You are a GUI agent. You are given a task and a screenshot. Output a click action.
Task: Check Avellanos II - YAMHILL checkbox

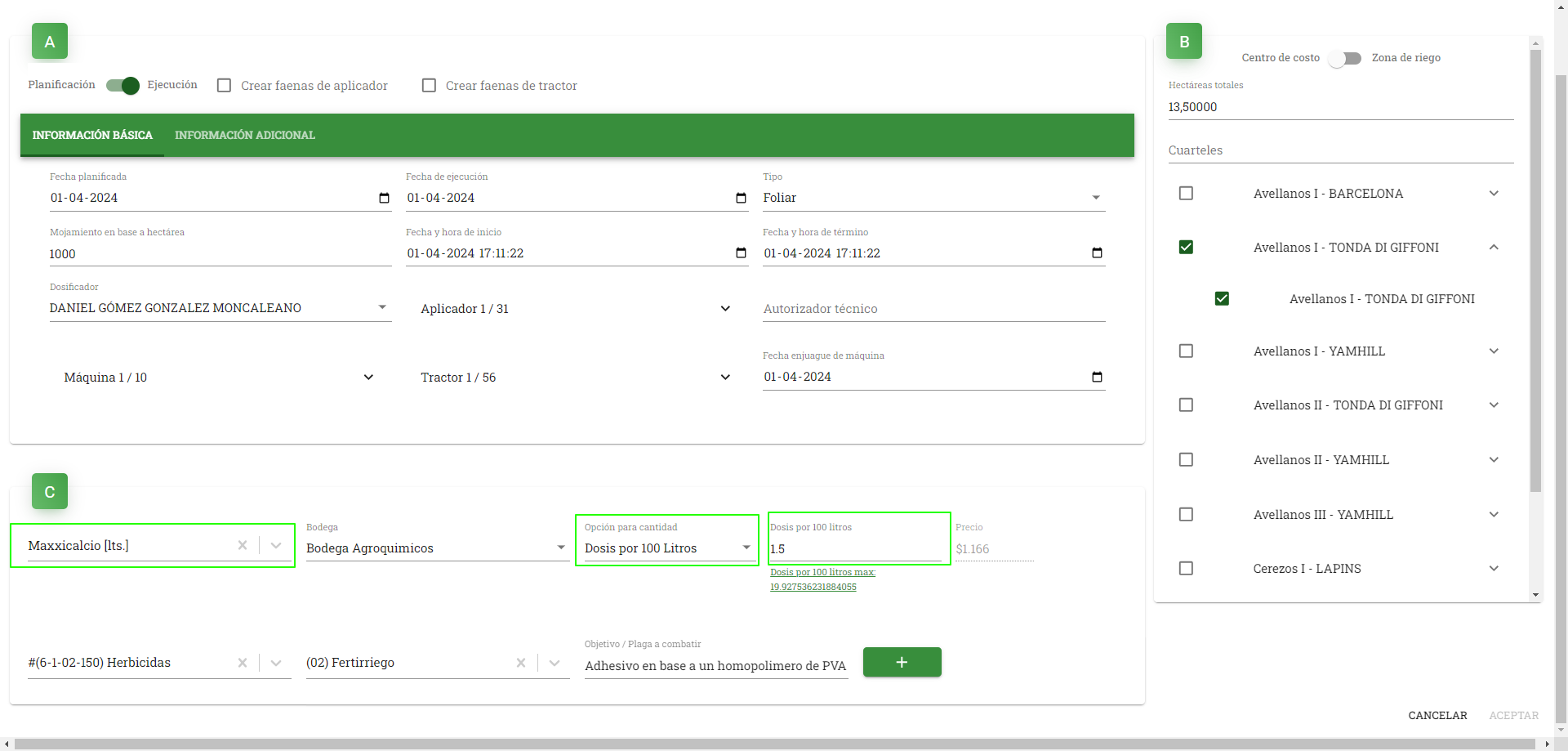pyautogui.click(x=1186, y=459)
